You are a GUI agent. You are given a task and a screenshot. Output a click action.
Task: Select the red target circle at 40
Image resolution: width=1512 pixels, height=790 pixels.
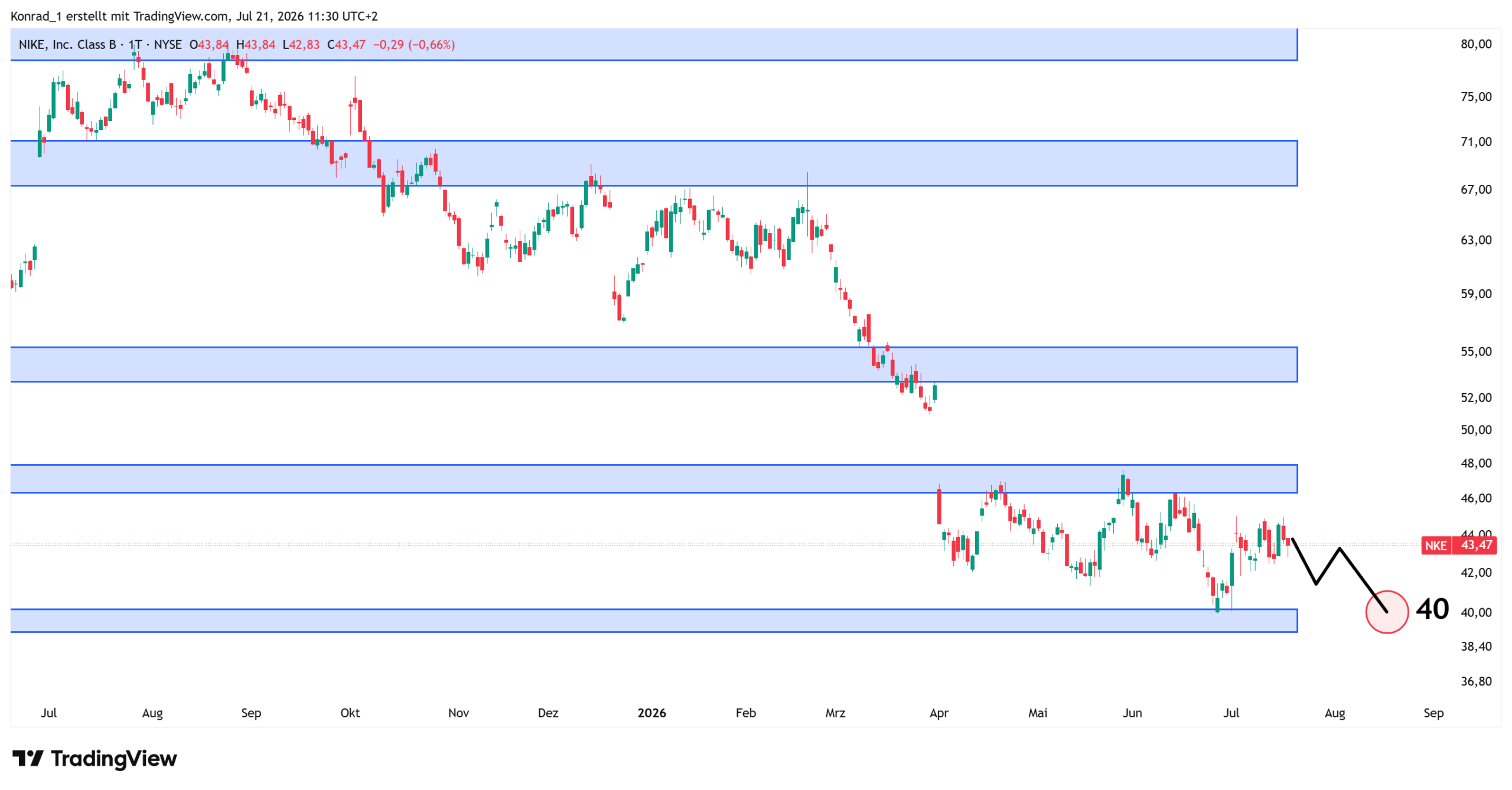click(1387, 612)
